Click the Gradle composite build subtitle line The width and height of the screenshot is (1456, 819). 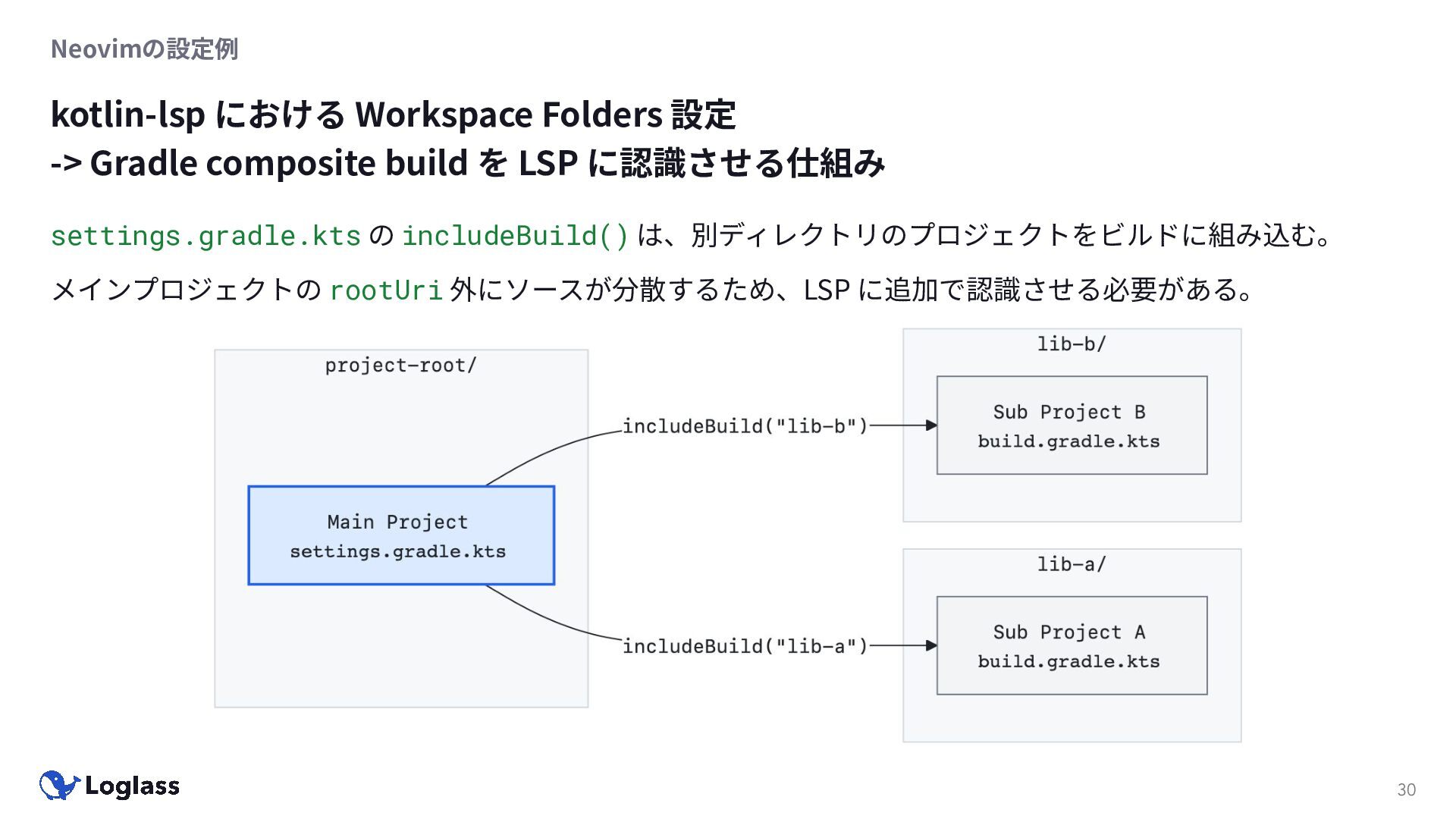click(467, 163)
